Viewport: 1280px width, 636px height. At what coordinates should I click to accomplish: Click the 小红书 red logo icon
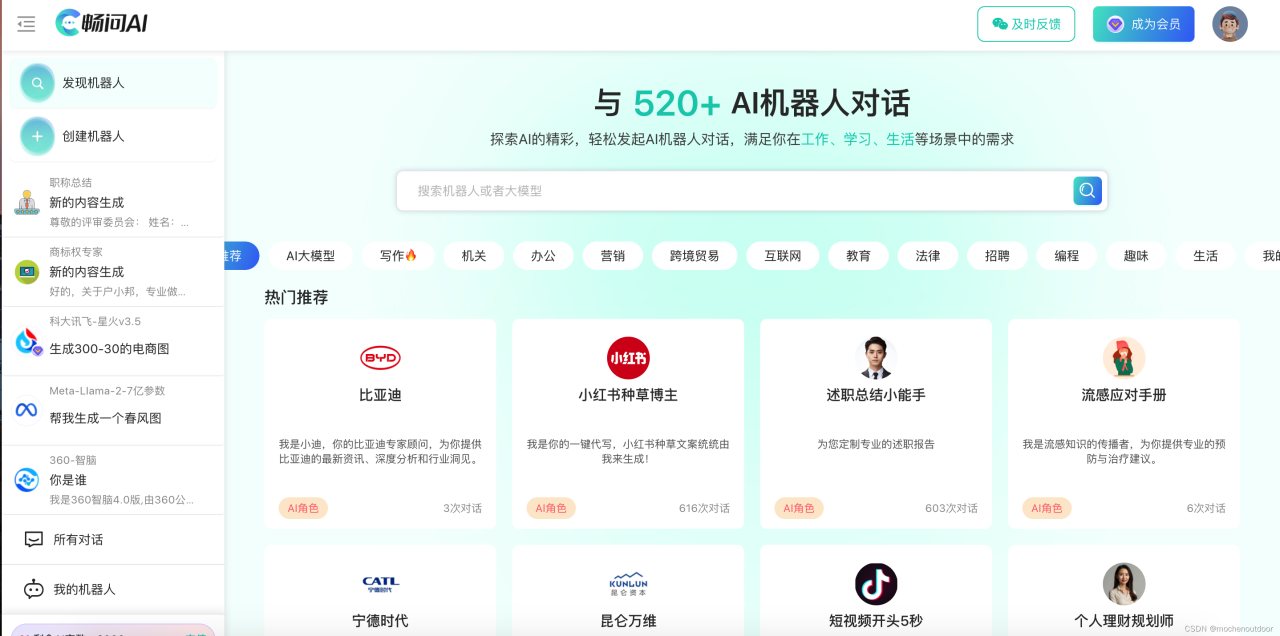(x=628, y=358)
